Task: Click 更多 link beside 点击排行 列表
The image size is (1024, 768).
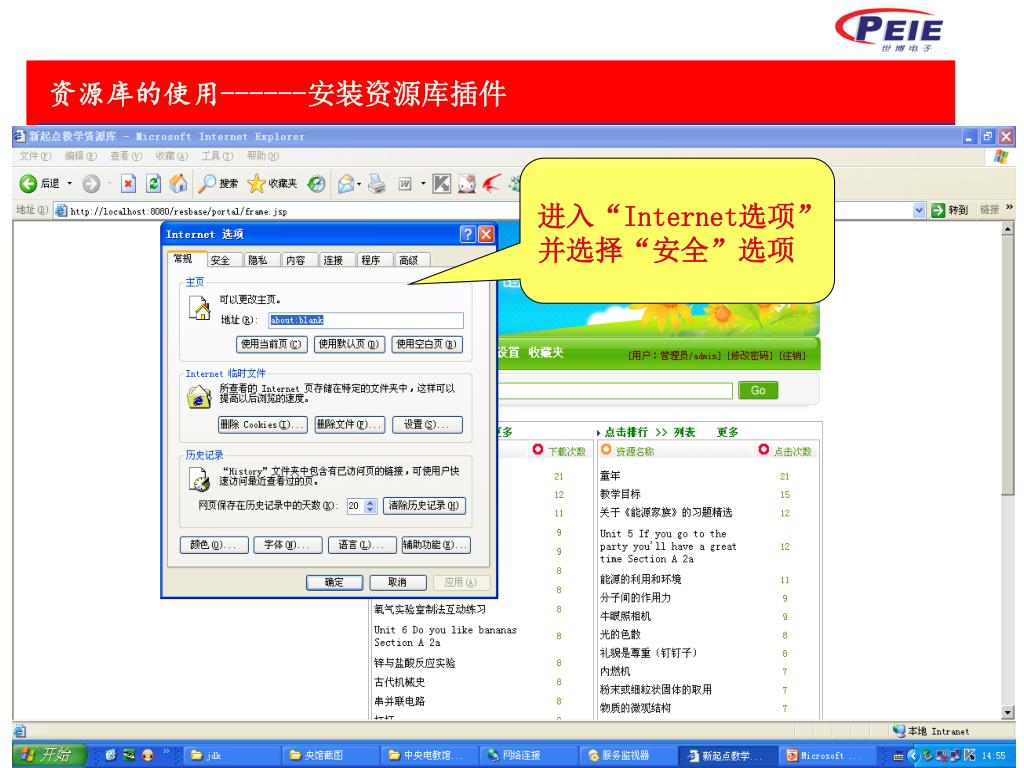Action: pos(728,432)
